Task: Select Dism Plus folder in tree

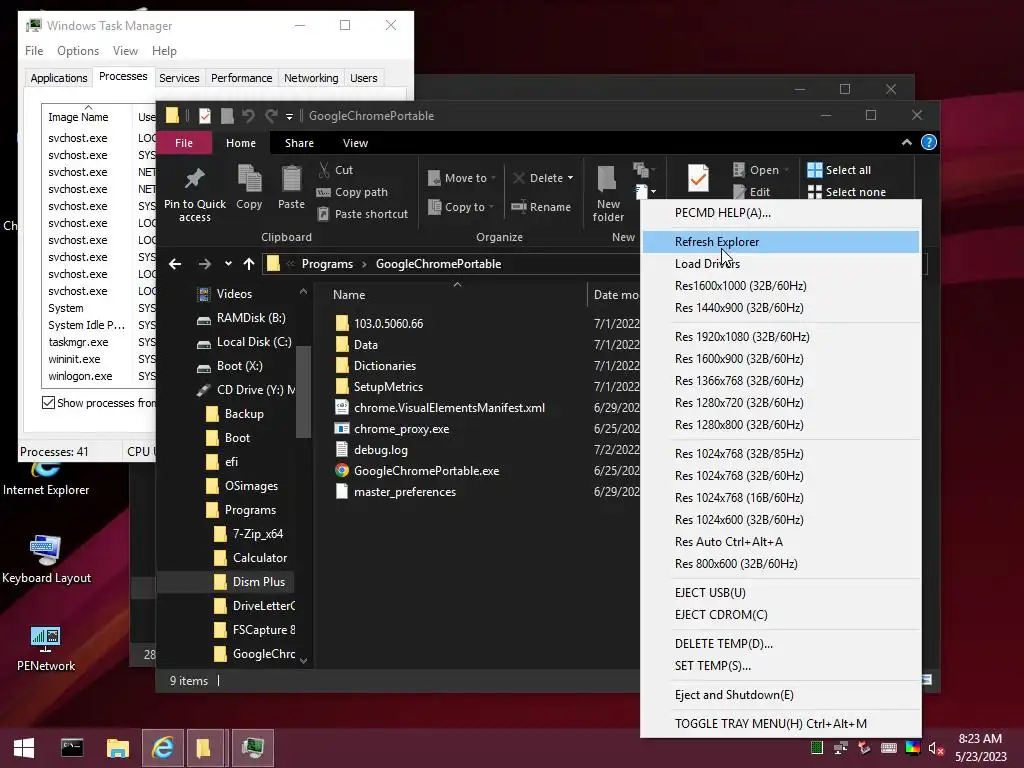Action: click(x=251, y=582)
